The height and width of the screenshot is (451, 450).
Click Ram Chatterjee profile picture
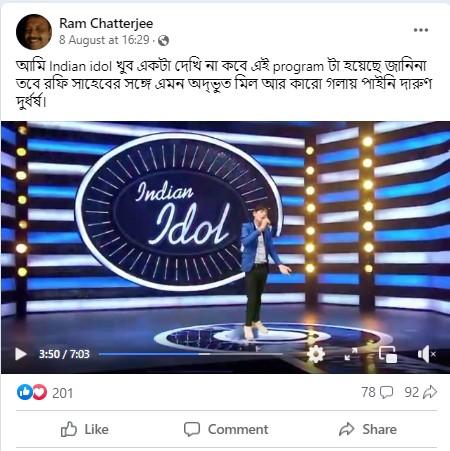point(34,32)
